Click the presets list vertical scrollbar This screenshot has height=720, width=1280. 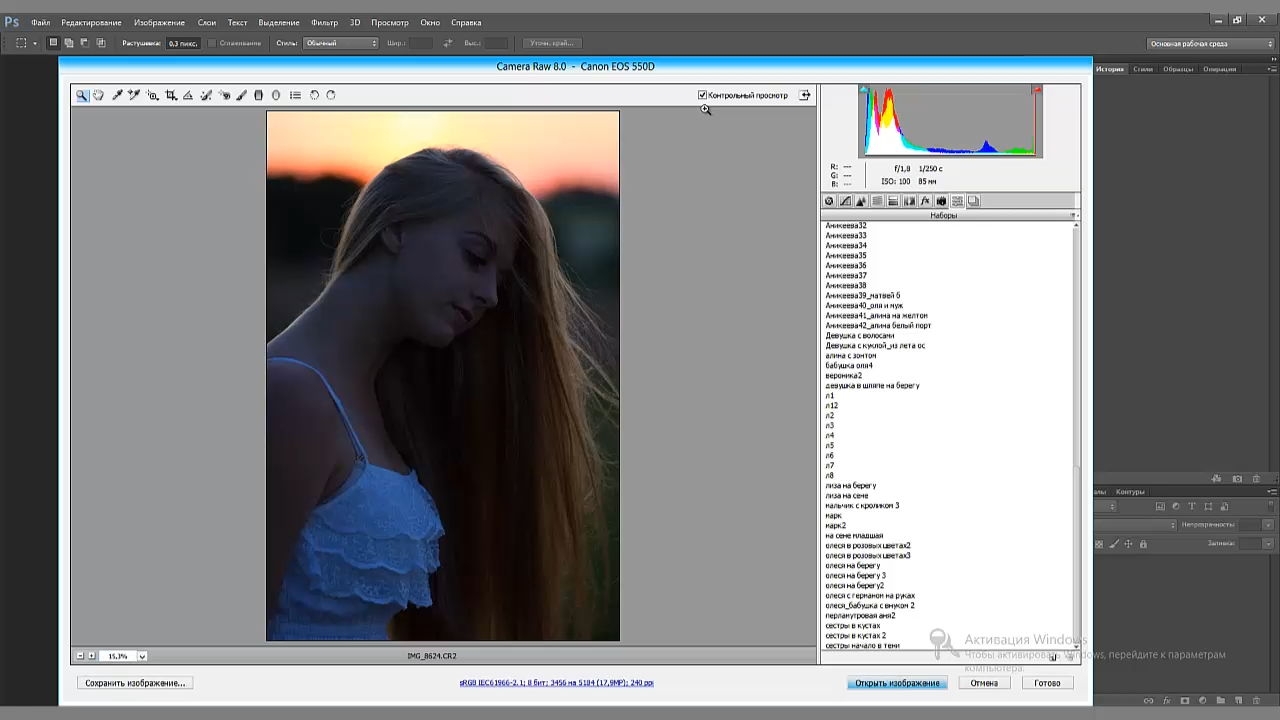pyautogui.click(x=1076, y=435)
